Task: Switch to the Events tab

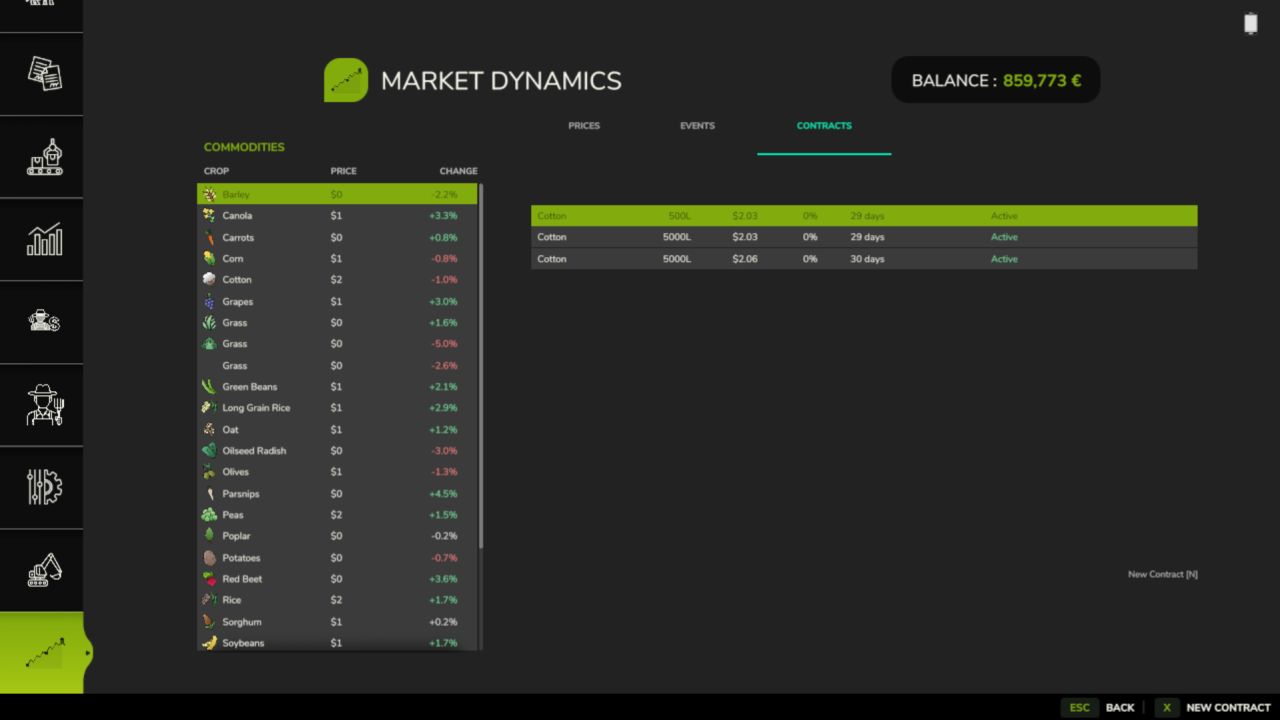Action: pyautogui.click(x=697, y=126)
